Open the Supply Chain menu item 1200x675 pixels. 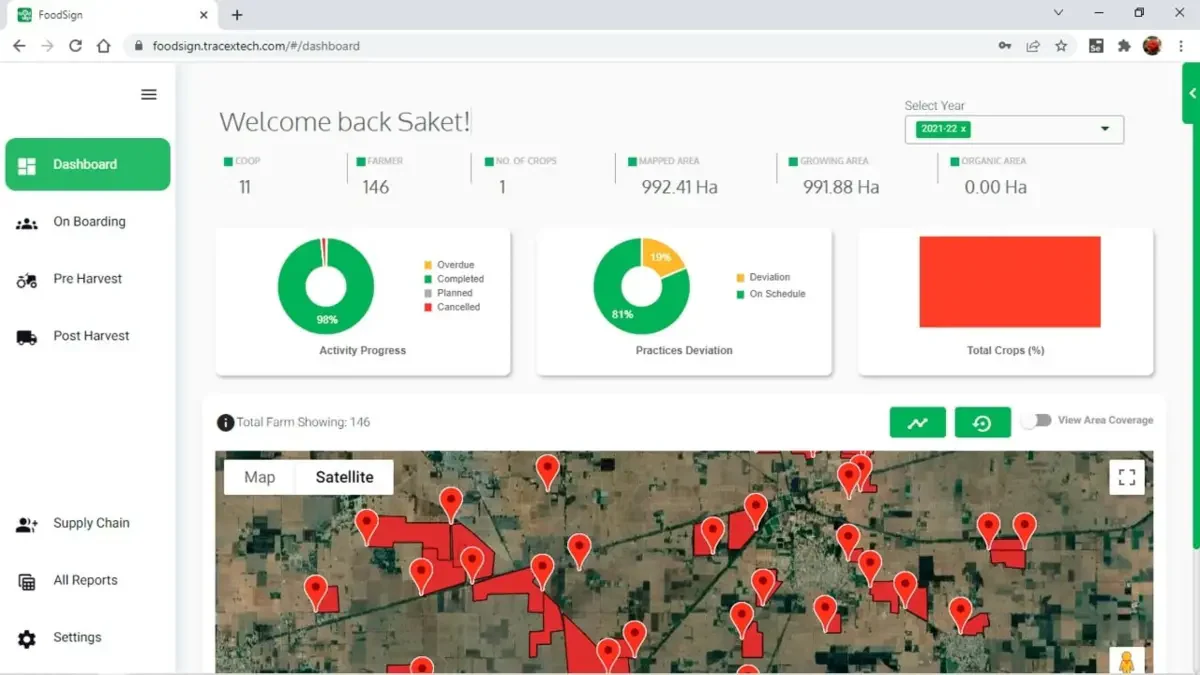[88, 523]
